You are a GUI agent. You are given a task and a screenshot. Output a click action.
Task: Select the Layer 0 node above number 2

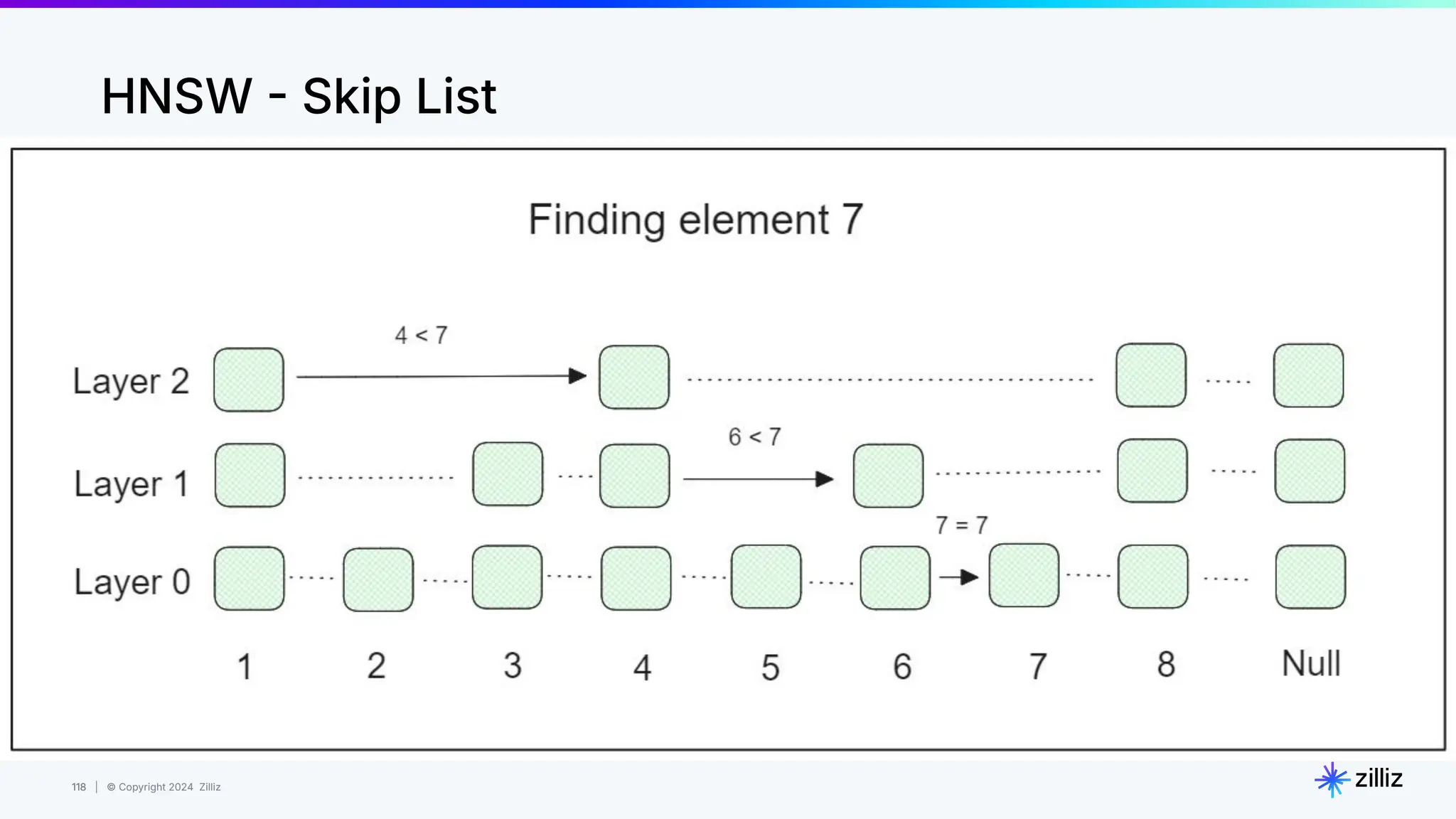tap(378, 579)
